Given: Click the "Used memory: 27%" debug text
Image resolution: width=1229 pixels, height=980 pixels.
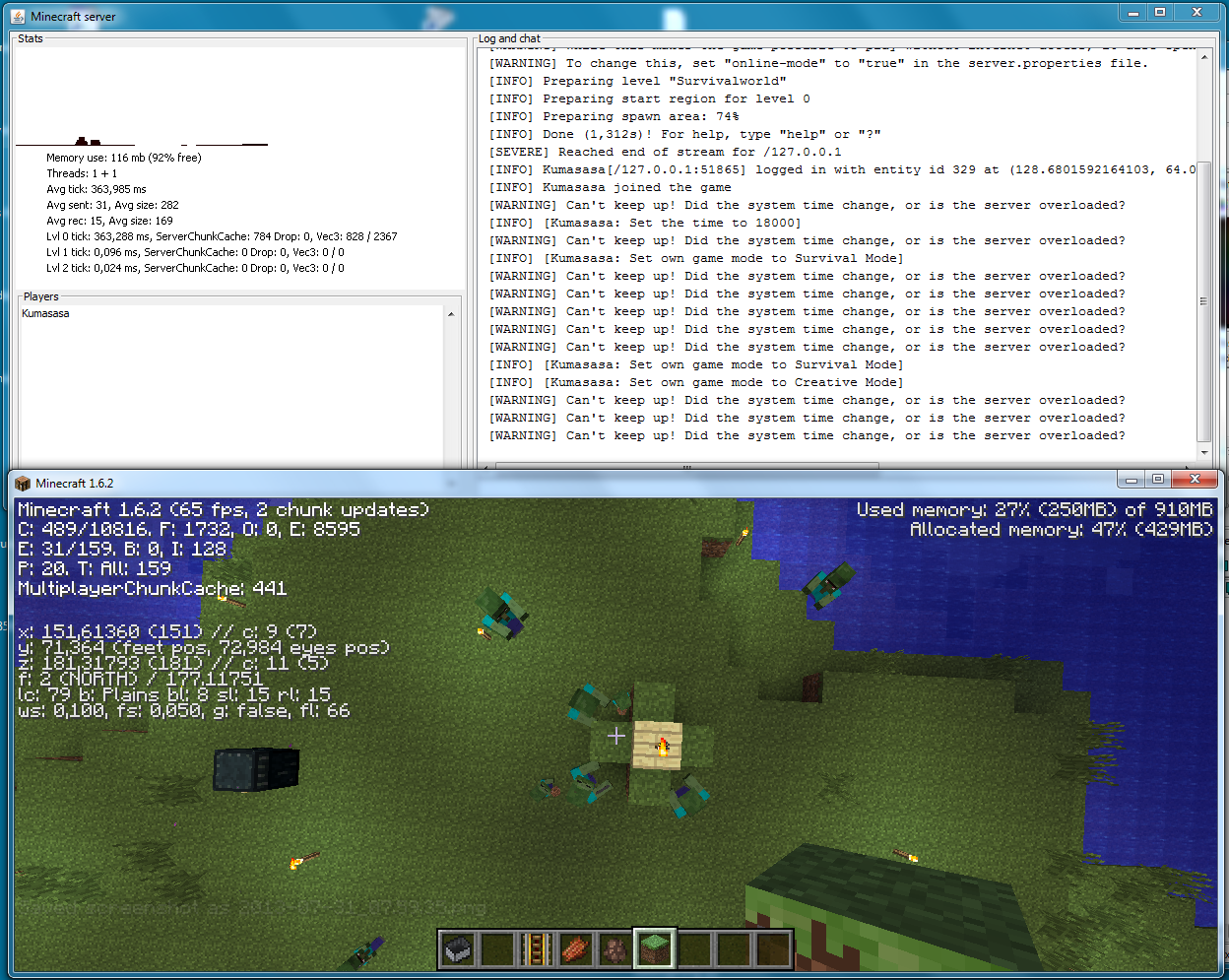Looking at the screenshot, I should [1034, 509].
